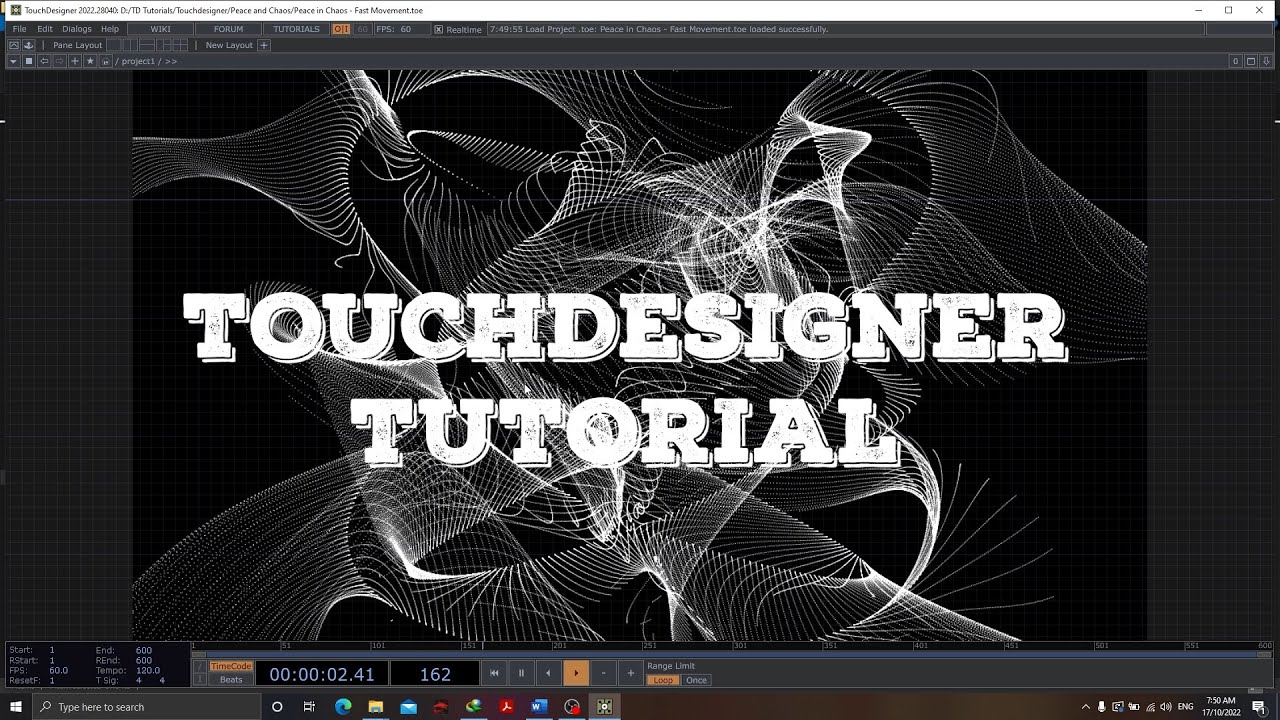Open Mail app from taskbar
Viewport: 1280px width, 720px height.
coord(408,707)
